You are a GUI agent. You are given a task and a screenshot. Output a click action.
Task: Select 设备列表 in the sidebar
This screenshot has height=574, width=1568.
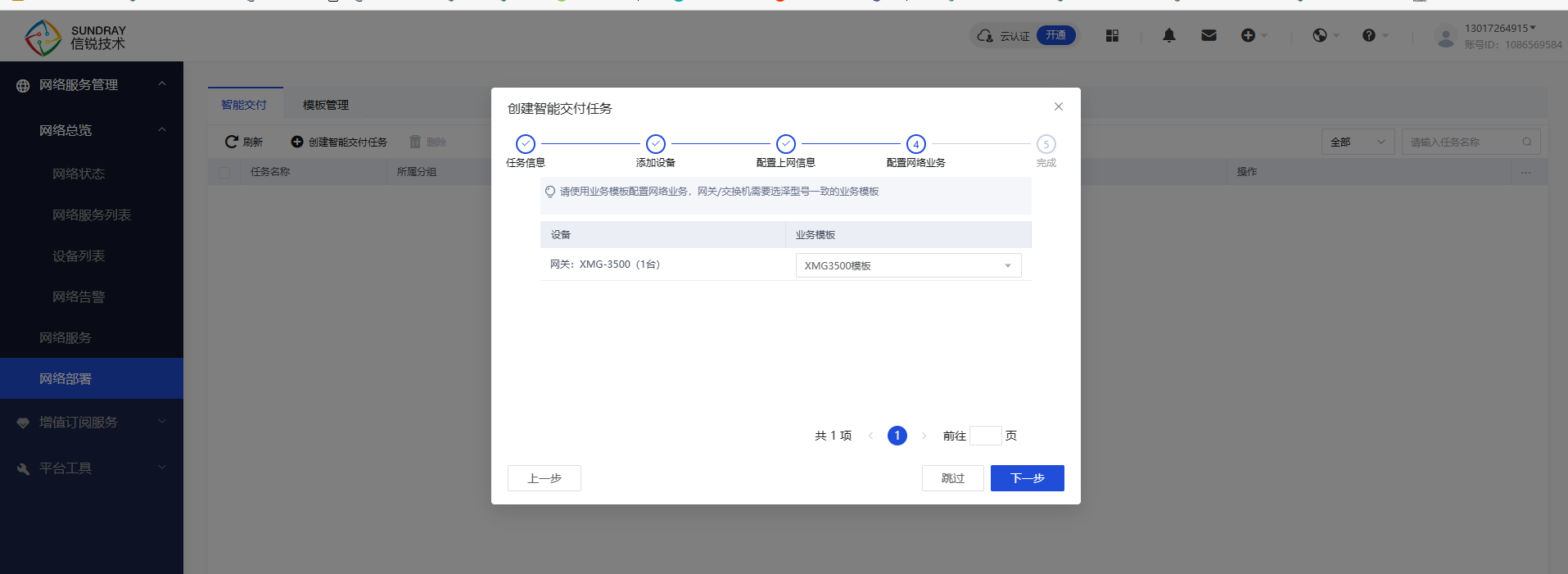[x=79, y=255]
